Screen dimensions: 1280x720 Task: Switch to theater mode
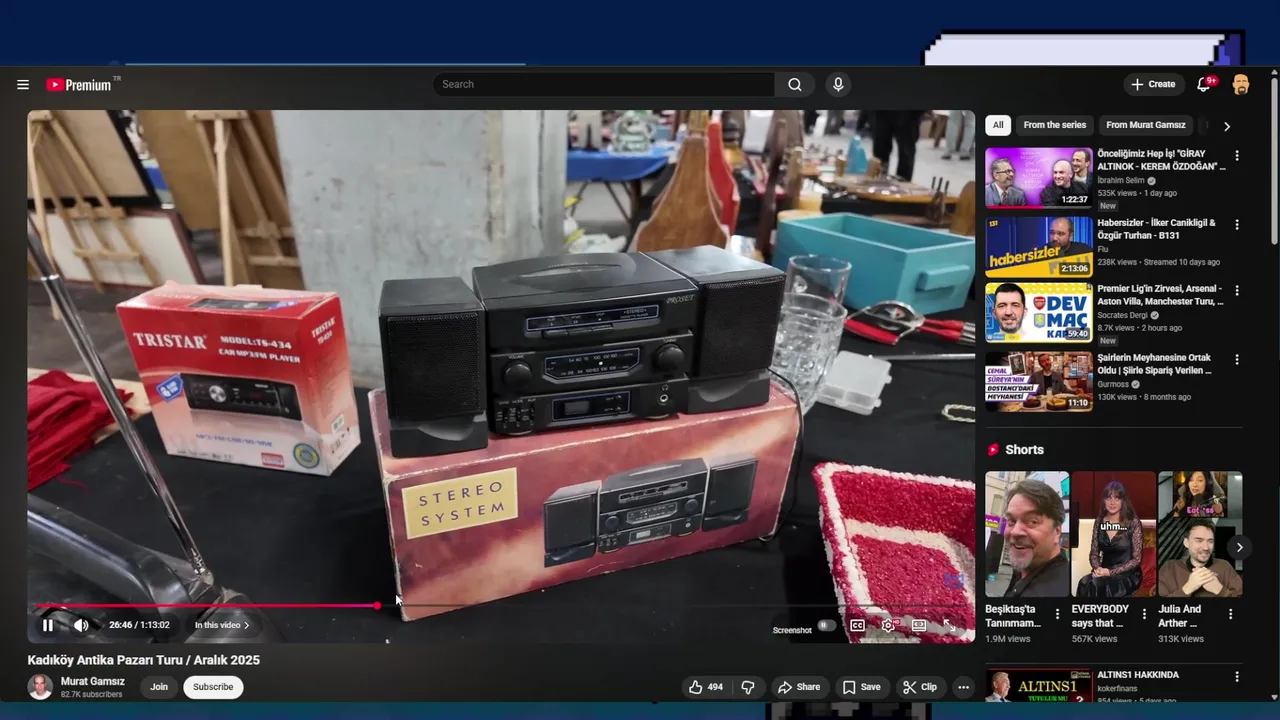[919, 625]
